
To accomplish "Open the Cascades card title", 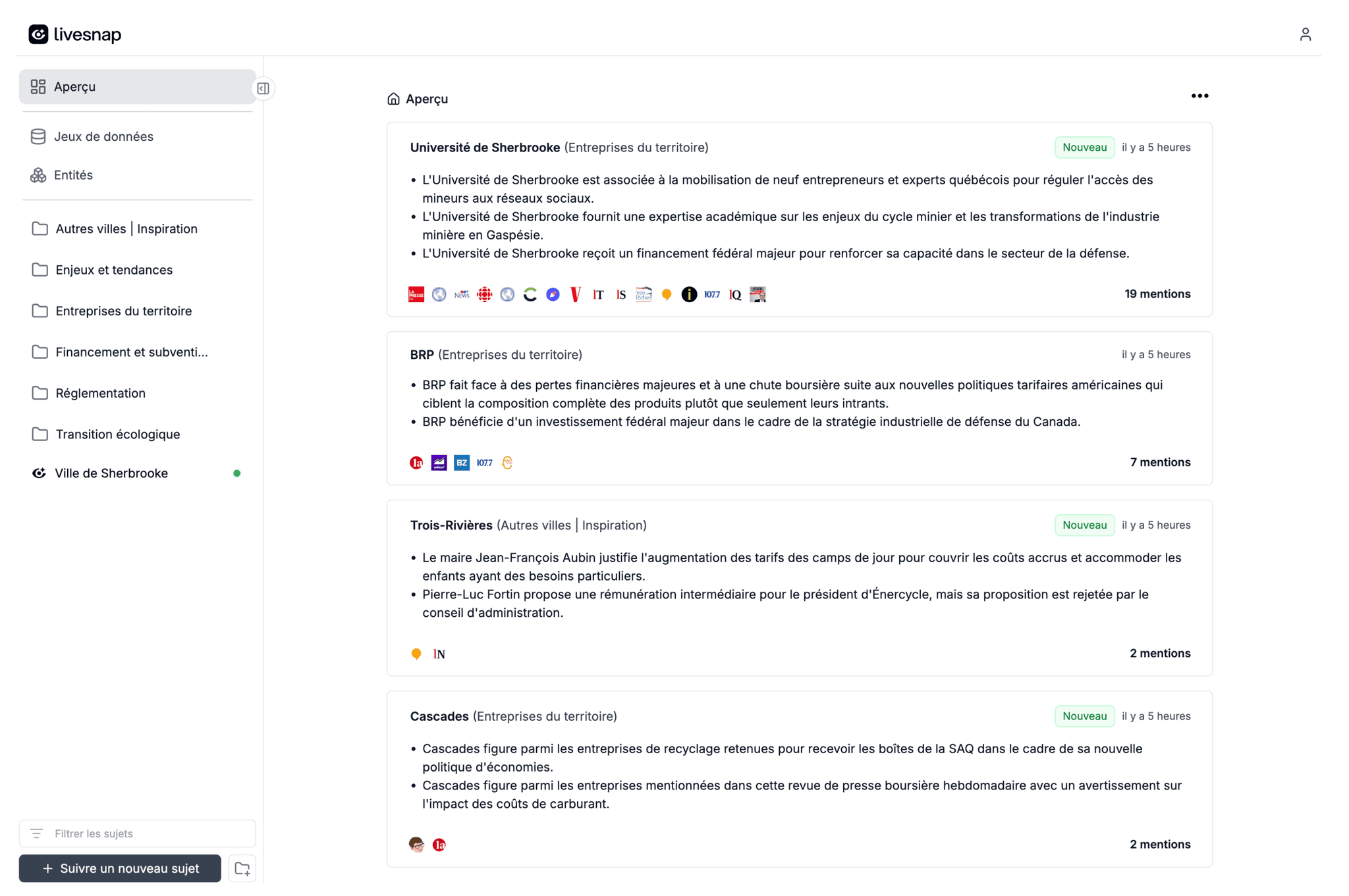I will pyautogui.click(x=439, y=716).
